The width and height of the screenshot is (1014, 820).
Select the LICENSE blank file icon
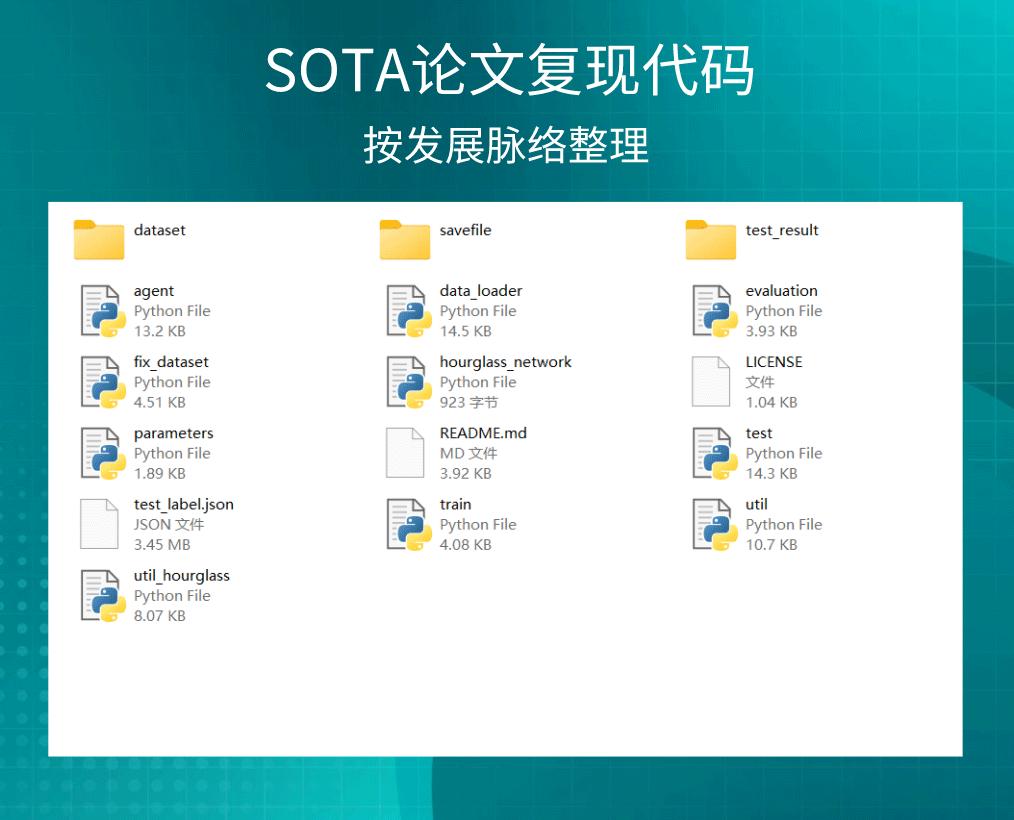pyautogui.click(x=711, y=382)
